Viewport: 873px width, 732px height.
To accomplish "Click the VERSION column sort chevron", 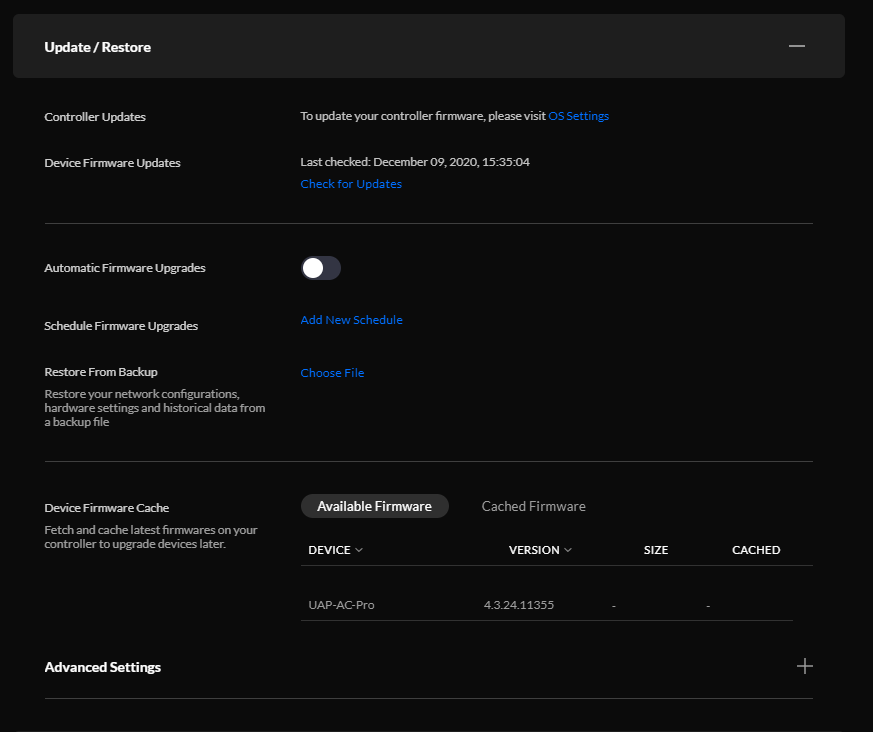I will pyautogui.click(x=568, y=550).
